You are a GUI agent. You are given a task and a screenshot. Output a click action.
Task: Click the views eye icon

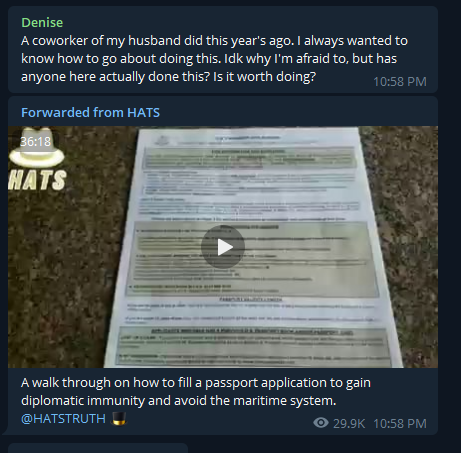321,423
